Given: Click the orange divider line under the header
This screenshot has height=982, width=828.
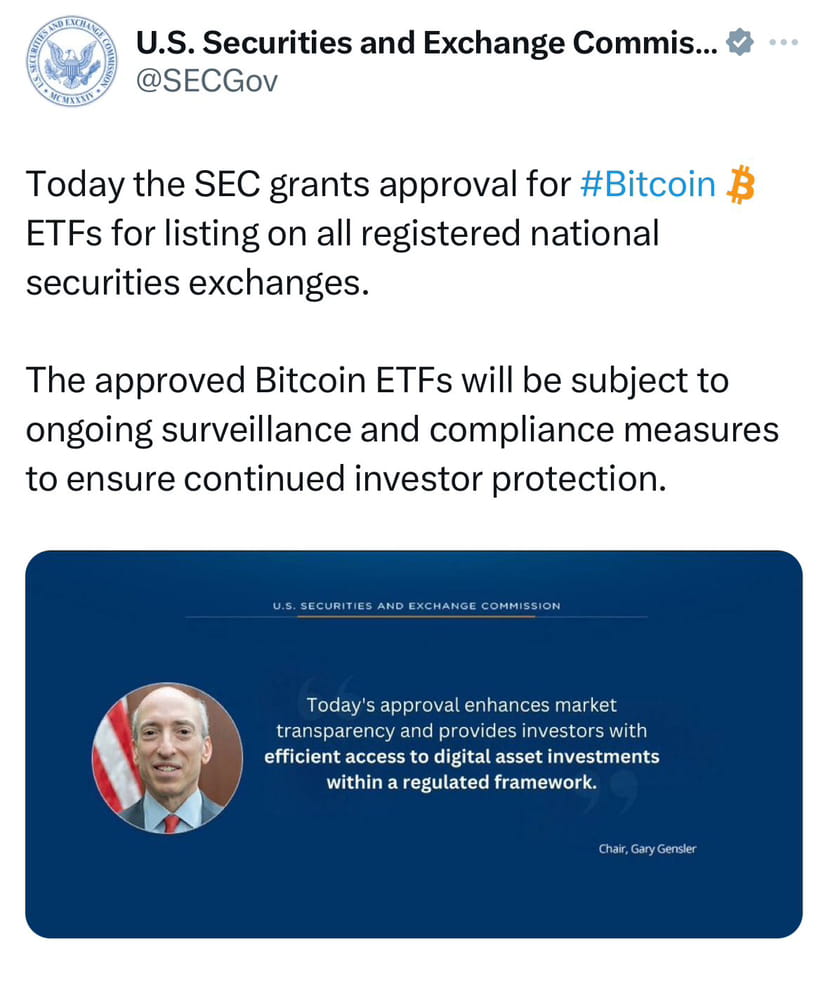Looking at the screenshot, I should tap(414, 617).
